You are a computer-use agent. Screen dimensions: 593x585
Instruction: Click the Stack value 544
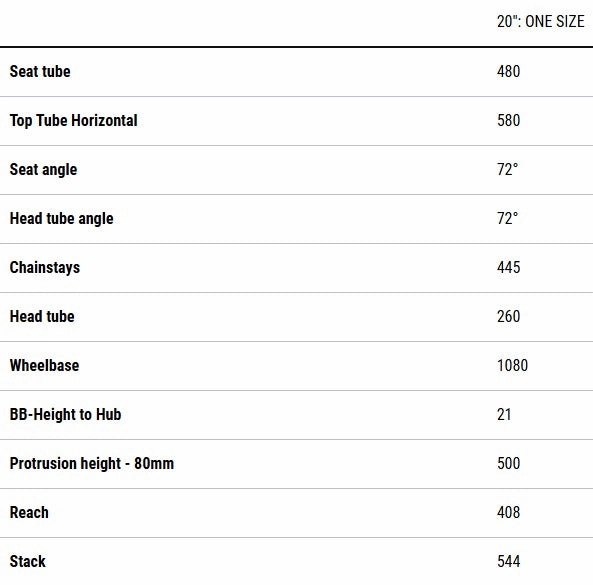[x=509, y=562]
